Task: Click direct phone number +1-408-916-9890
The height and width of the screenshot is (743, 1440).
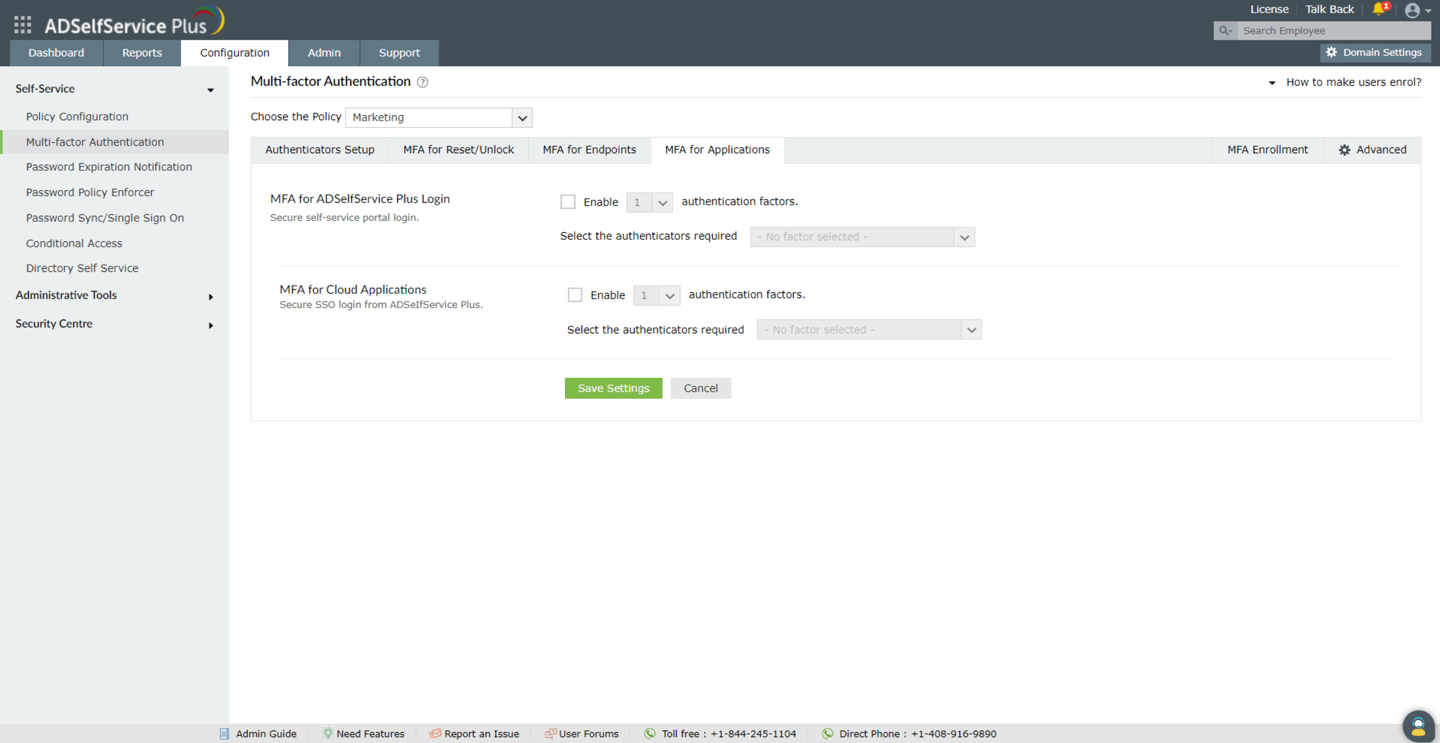Action: pyautogui.click(x=953, y=734)
